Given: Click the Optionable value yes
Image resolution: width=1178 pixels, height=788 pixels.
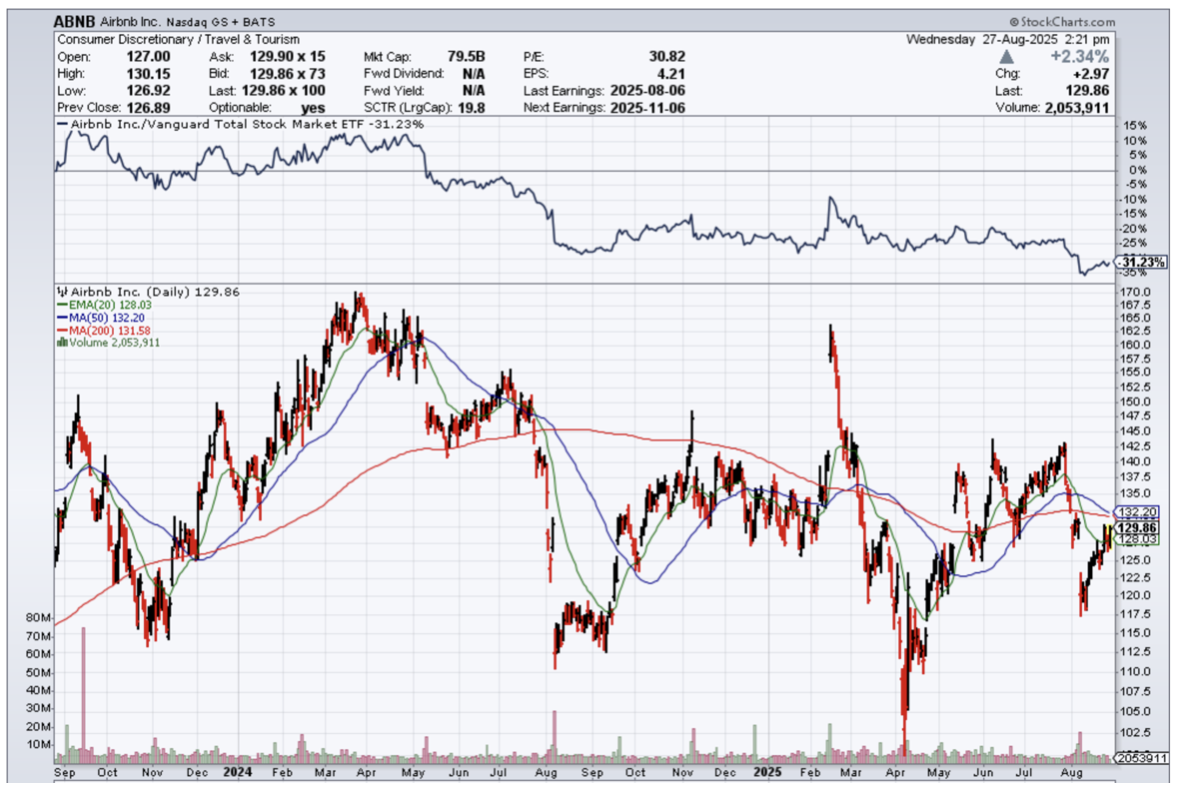Looking at the screenshot, I should tap(313, 107).
